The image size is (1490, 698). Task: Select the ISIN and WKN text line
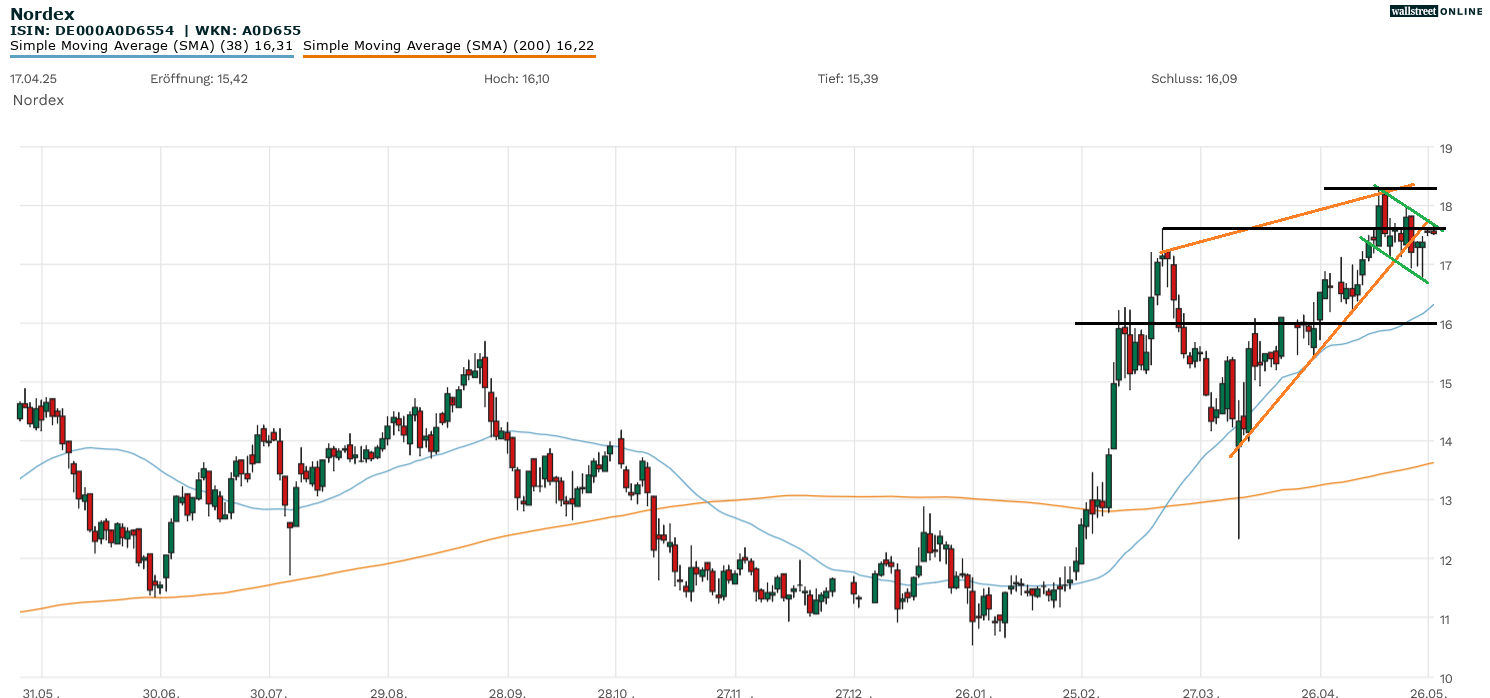(155, 31)
